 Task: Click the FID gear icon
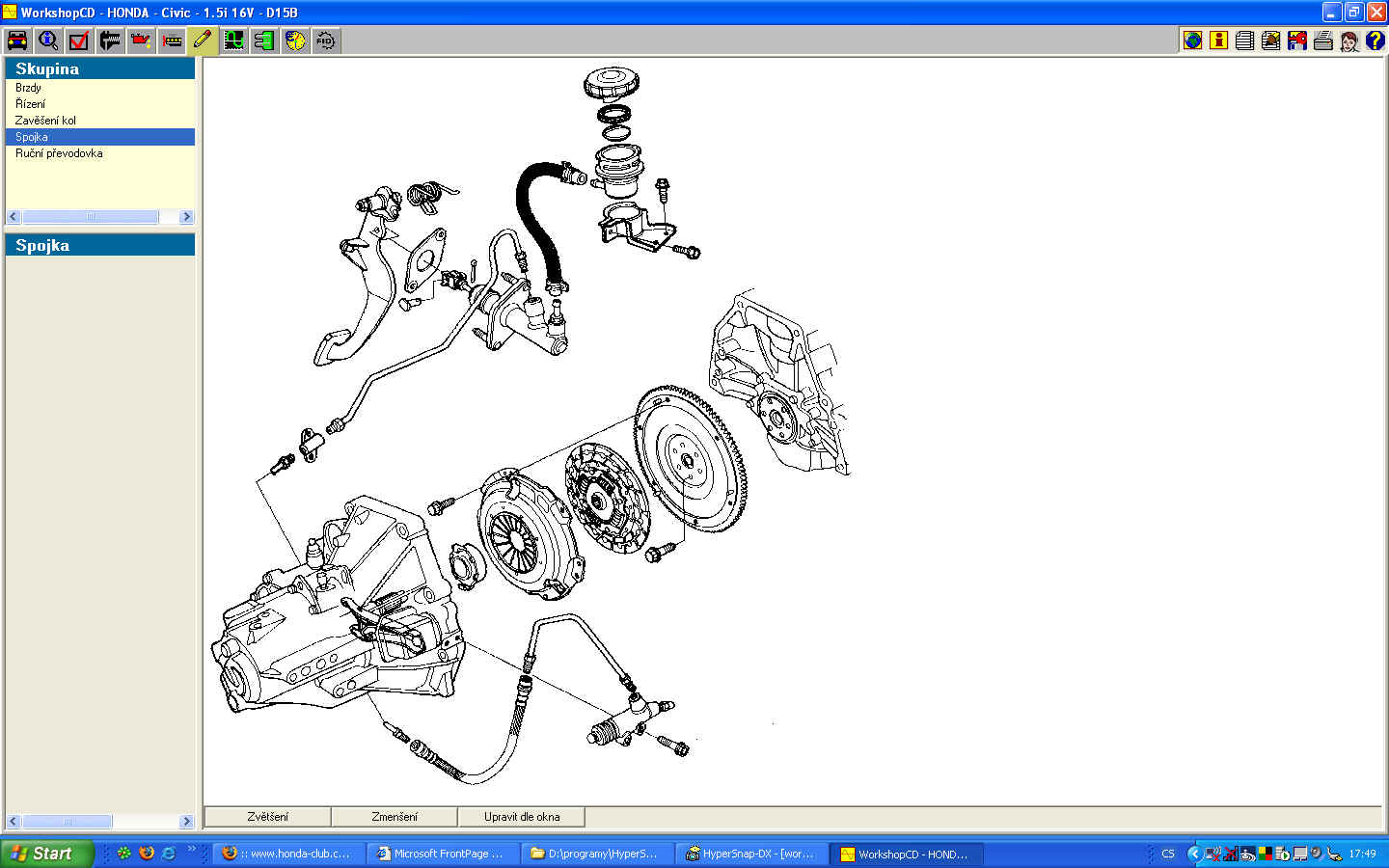point(326,41)
